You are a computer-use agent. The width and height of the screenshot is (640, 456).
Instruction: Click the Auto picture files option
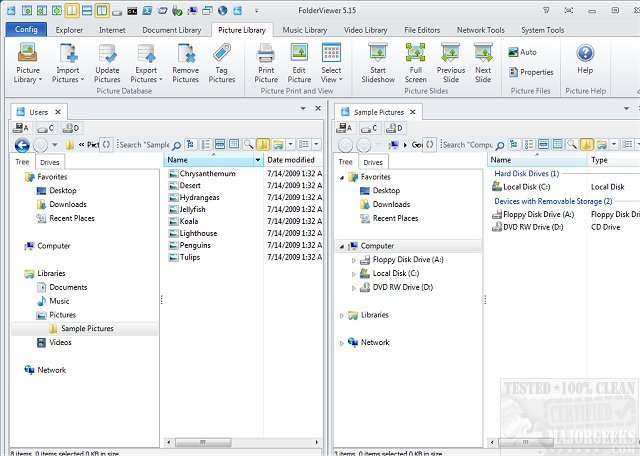point(522,52)
